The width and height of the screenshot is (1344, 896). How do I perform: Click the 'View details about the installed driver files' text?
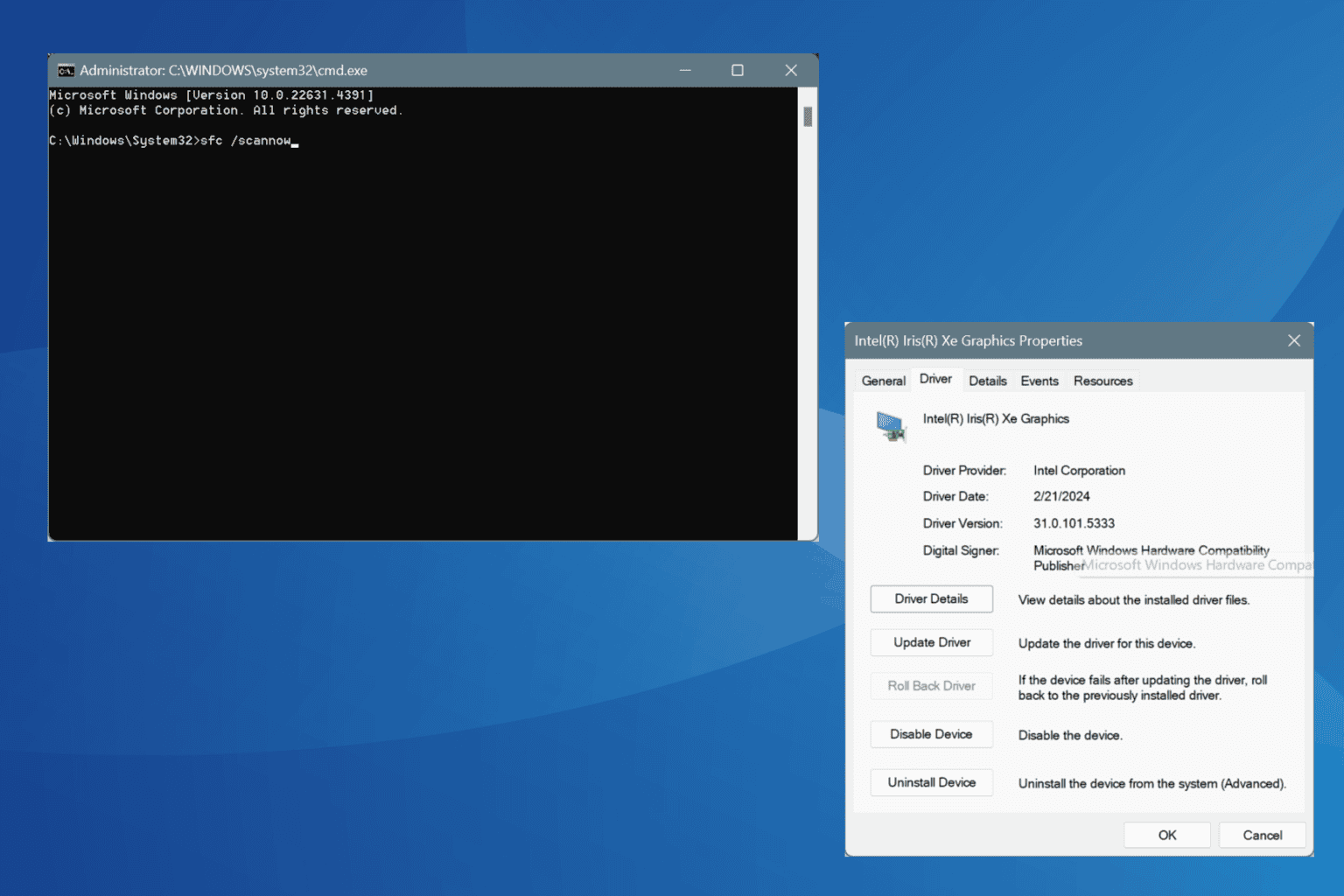1133,599
